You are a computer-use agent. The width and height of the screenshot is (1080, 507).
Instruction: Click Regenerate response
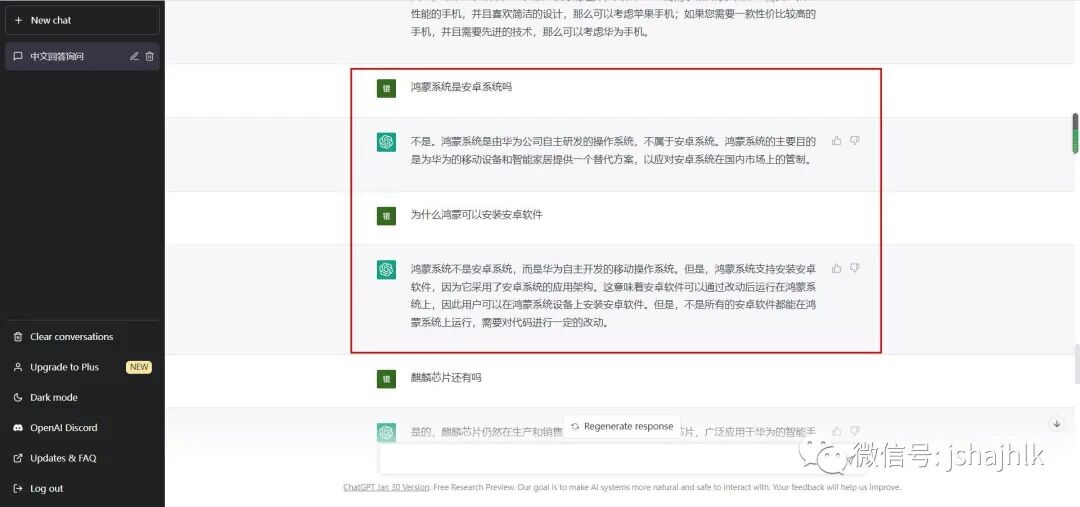[x=622, y=426]
